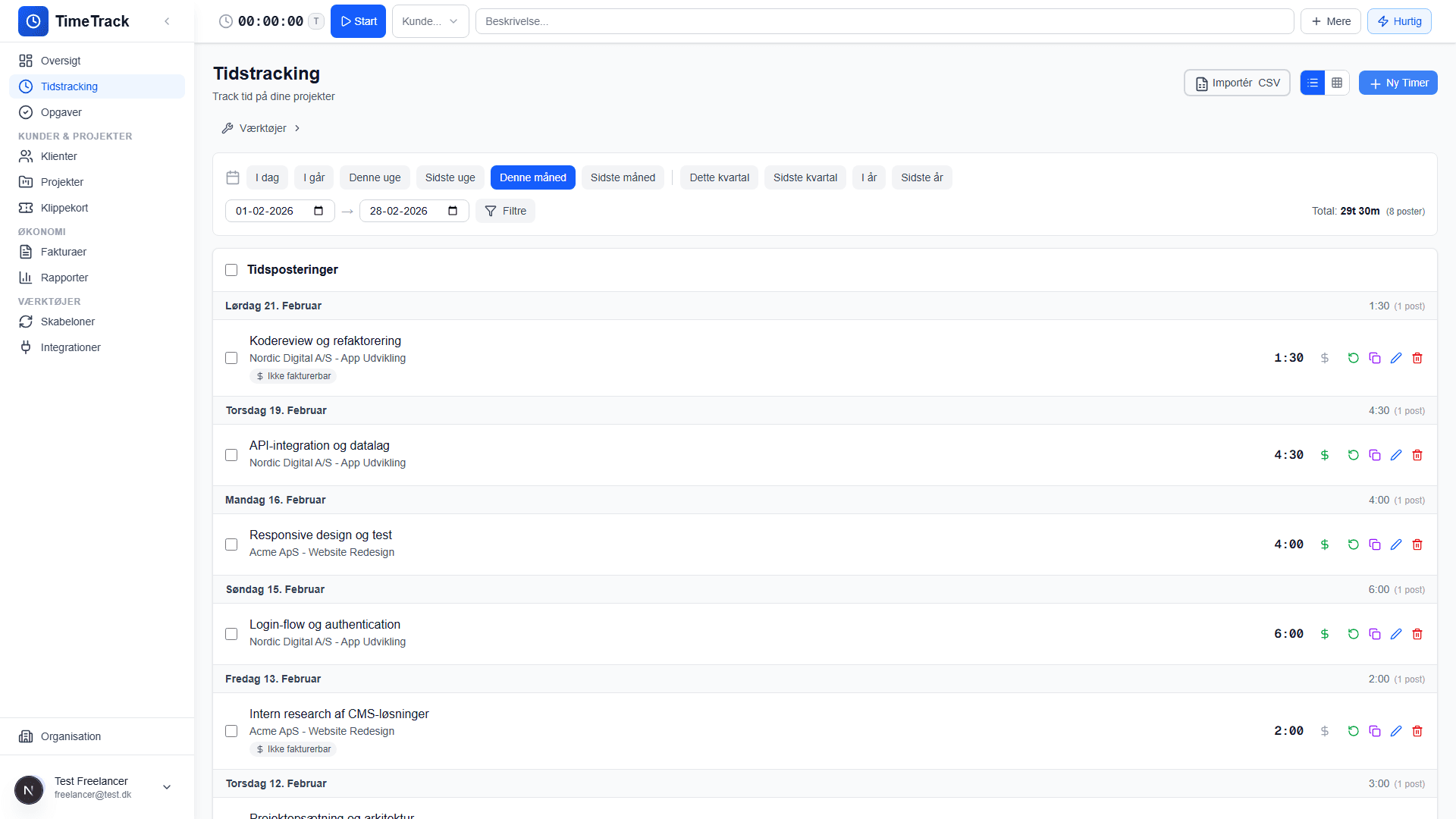Open the Kunde dropdown
This screenshot has height=819, width=1456.
[x=430, y=21]
